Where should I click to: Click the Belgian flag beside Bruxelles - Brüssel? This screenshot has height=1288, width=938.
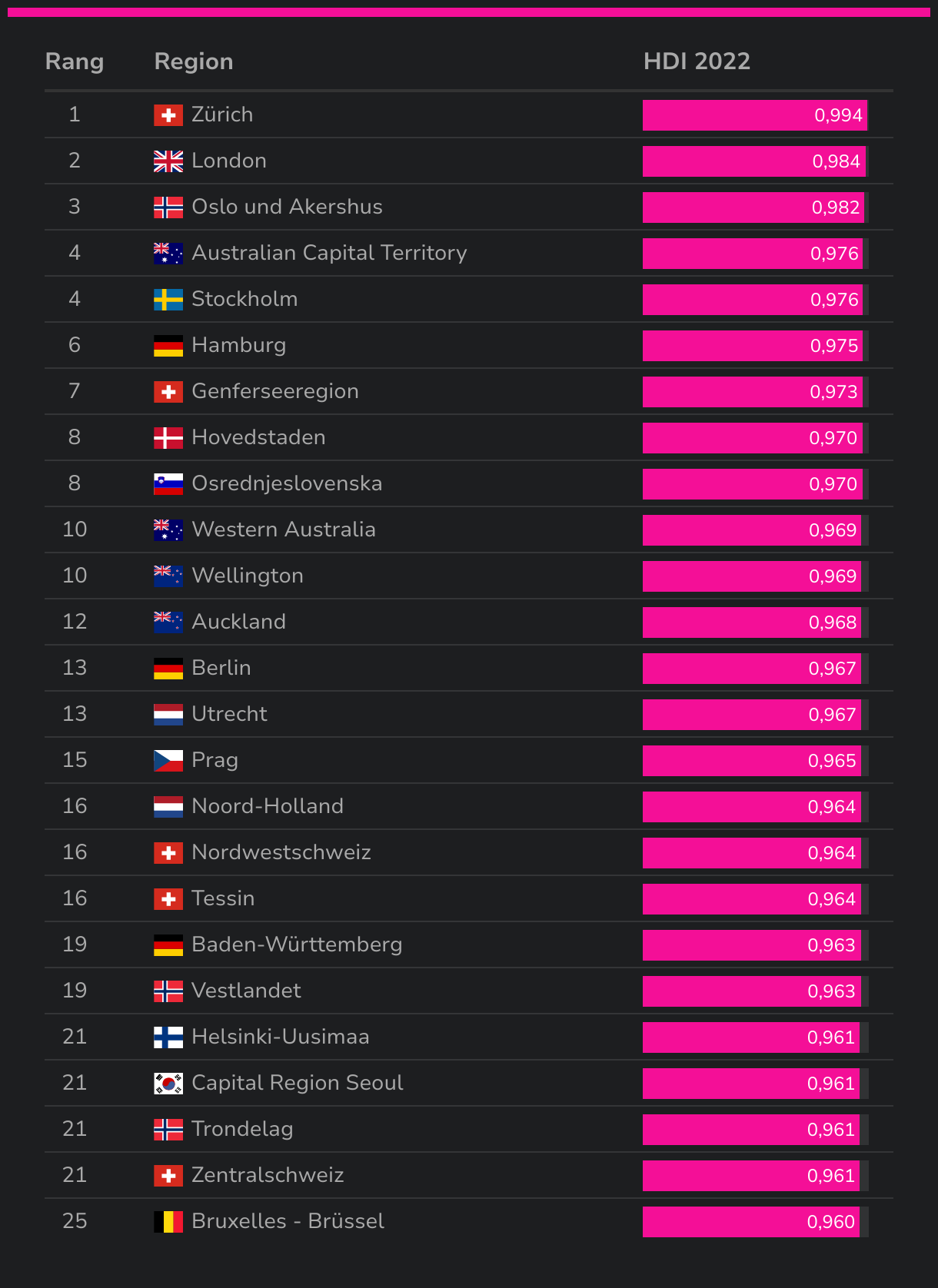pyautogui.click(x=168, y=1222)
